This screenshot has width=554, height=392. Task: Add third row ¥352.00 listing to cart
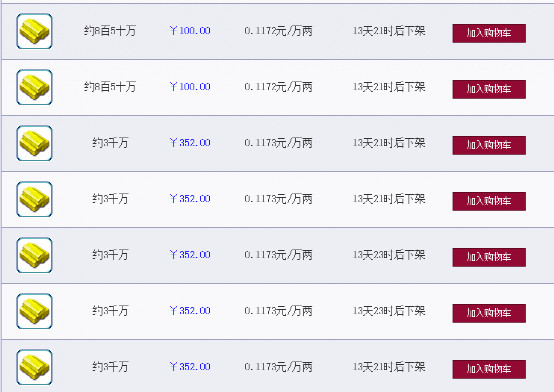pyautogui.click(x=489, y=145)
